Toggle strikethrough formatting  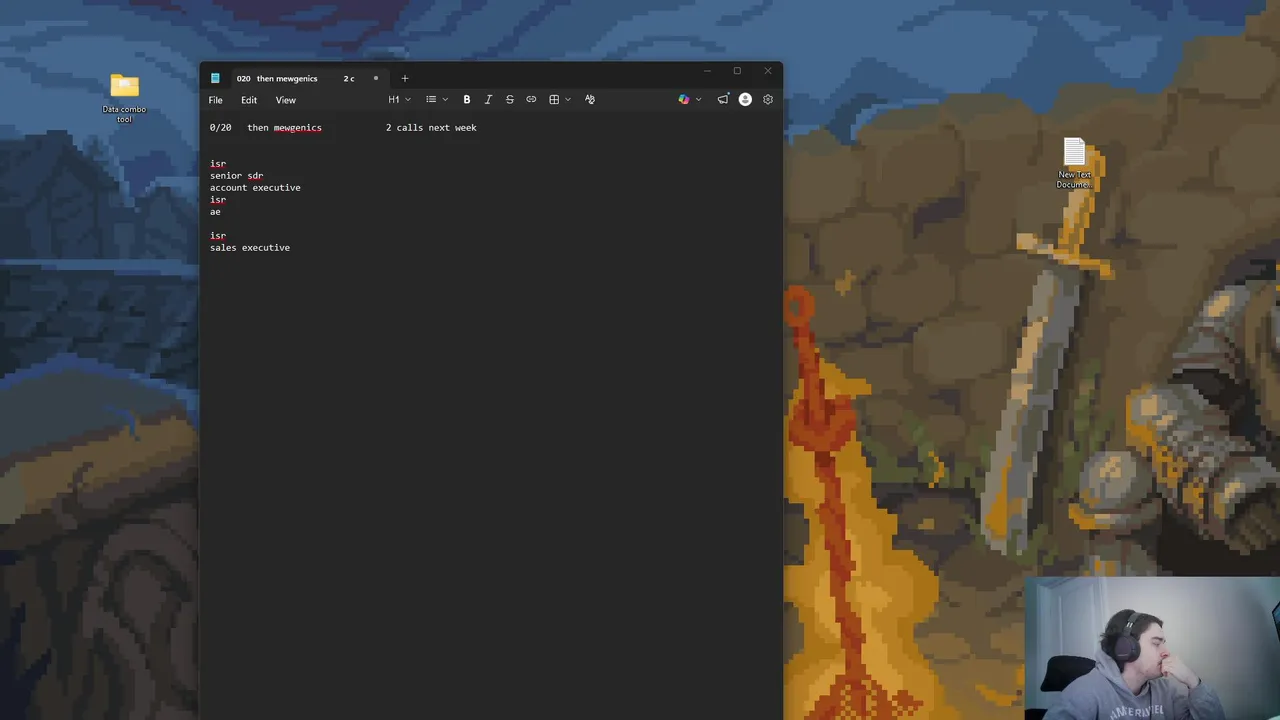510,99
